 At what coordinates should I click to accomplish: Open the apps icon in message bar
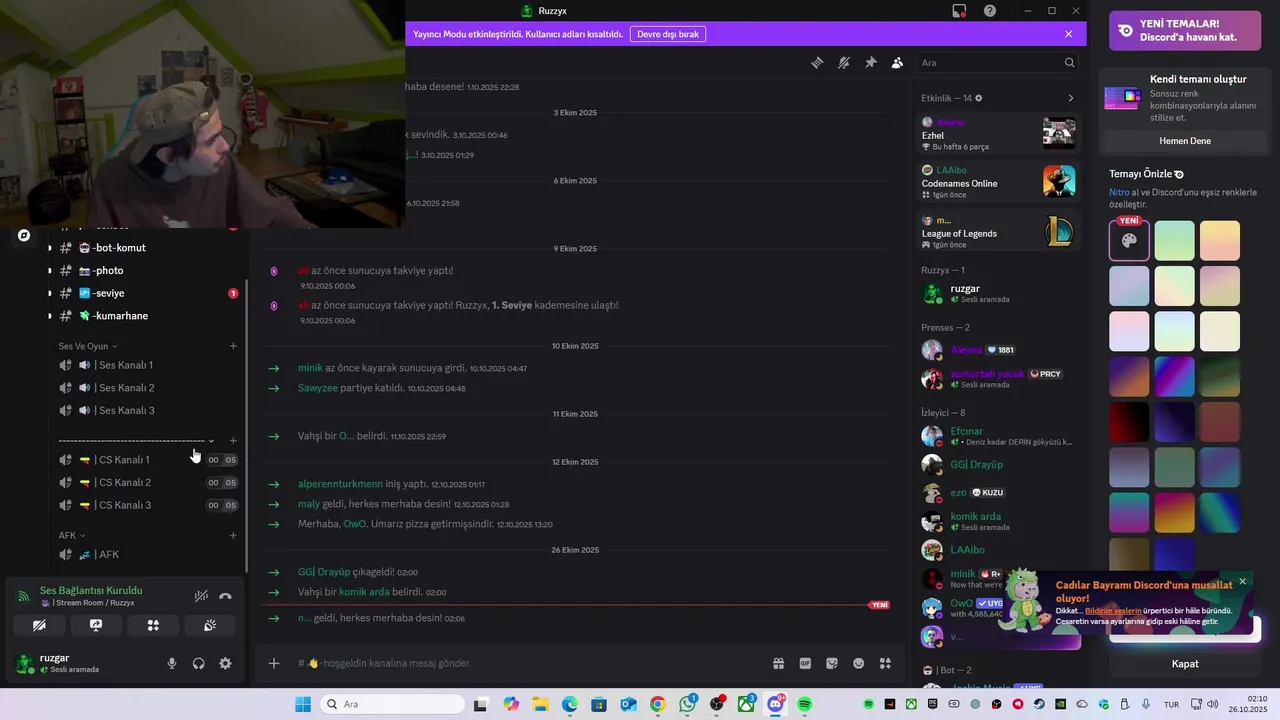point(885,663)
